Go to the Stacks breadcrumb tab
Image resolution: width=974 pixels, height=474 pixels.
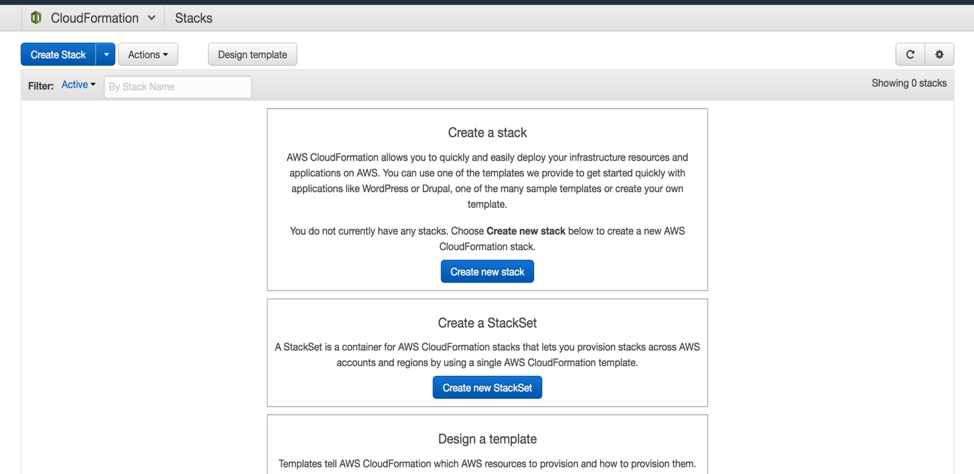coord(193,18)
